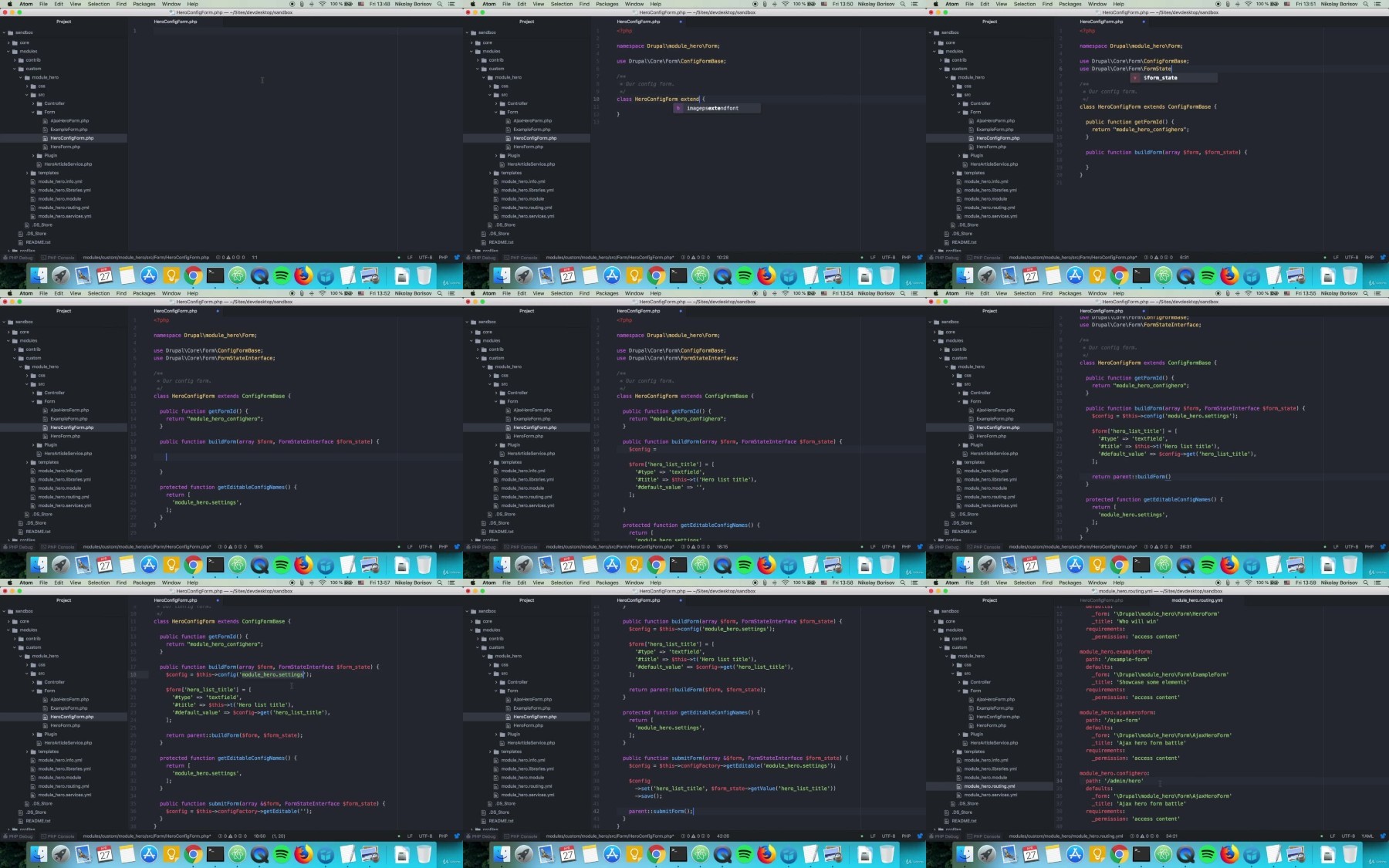Open the Packages menu in the 13:50 screenshot
This screenshot has height=868, width=1389.
(x=607, y=4)
